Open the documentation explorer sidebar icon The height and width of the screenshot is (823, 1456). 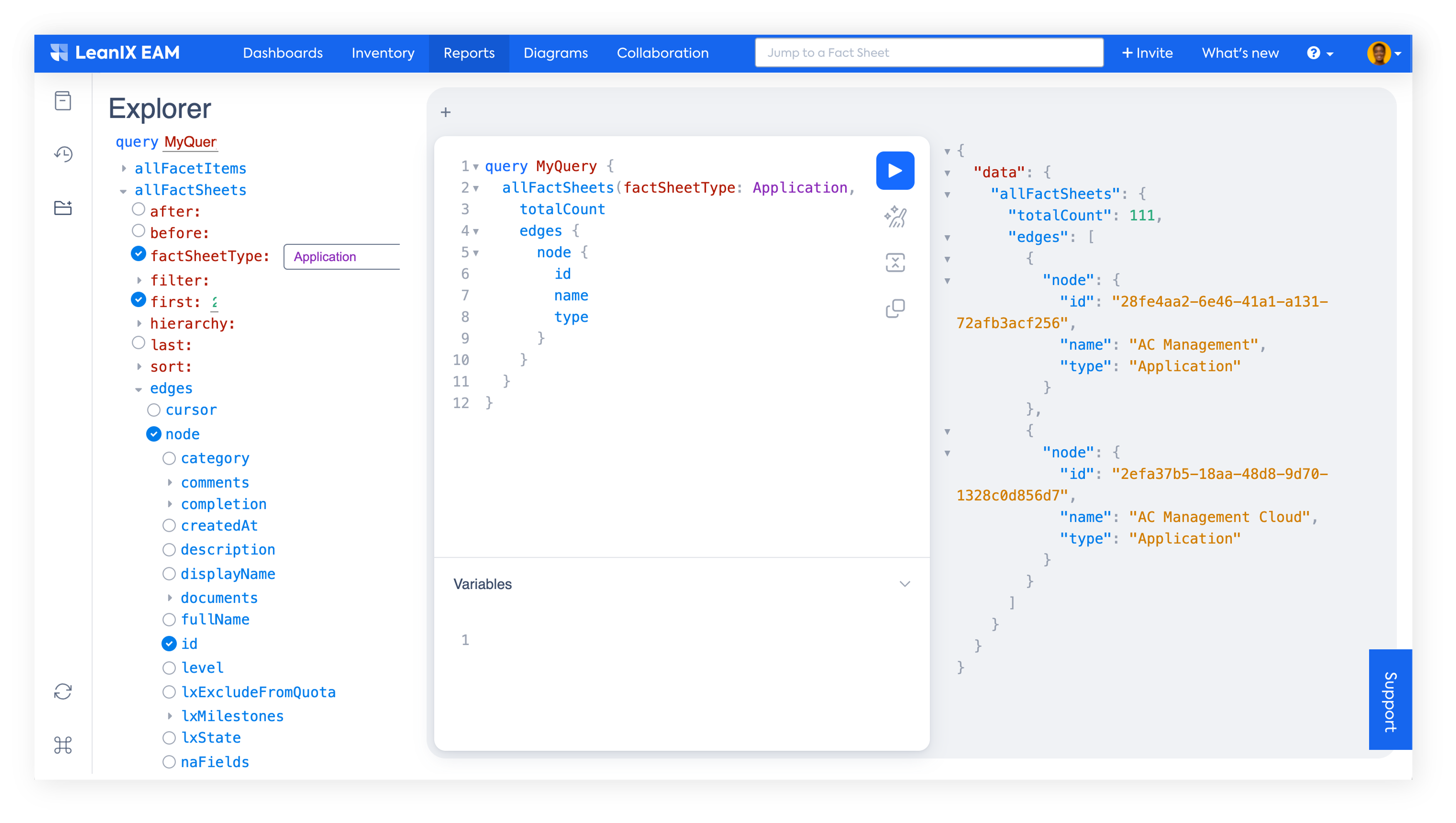click(63, 101)
